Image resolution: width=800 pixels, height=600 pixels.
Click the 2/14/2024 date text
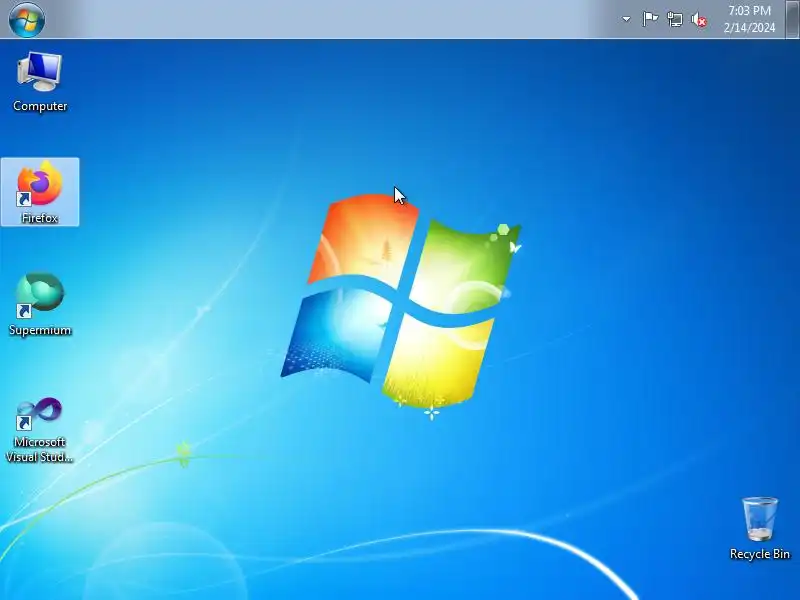tap(749, 28)
